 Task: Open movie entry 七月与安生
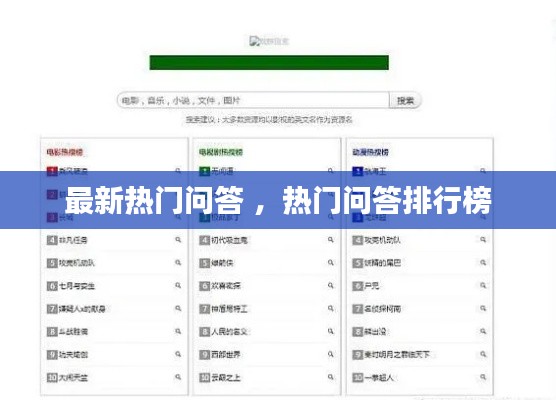(77, 286)
